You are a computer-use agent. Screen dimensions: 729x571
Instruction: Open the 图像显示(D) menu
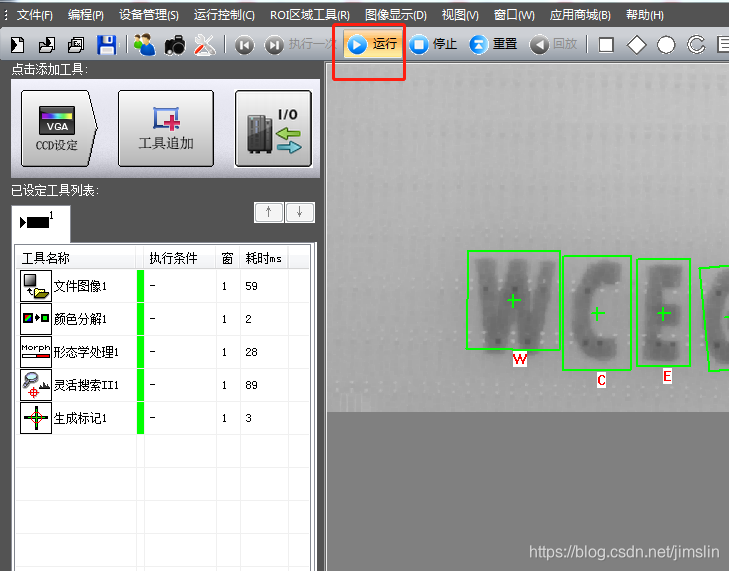coord(396,15)
